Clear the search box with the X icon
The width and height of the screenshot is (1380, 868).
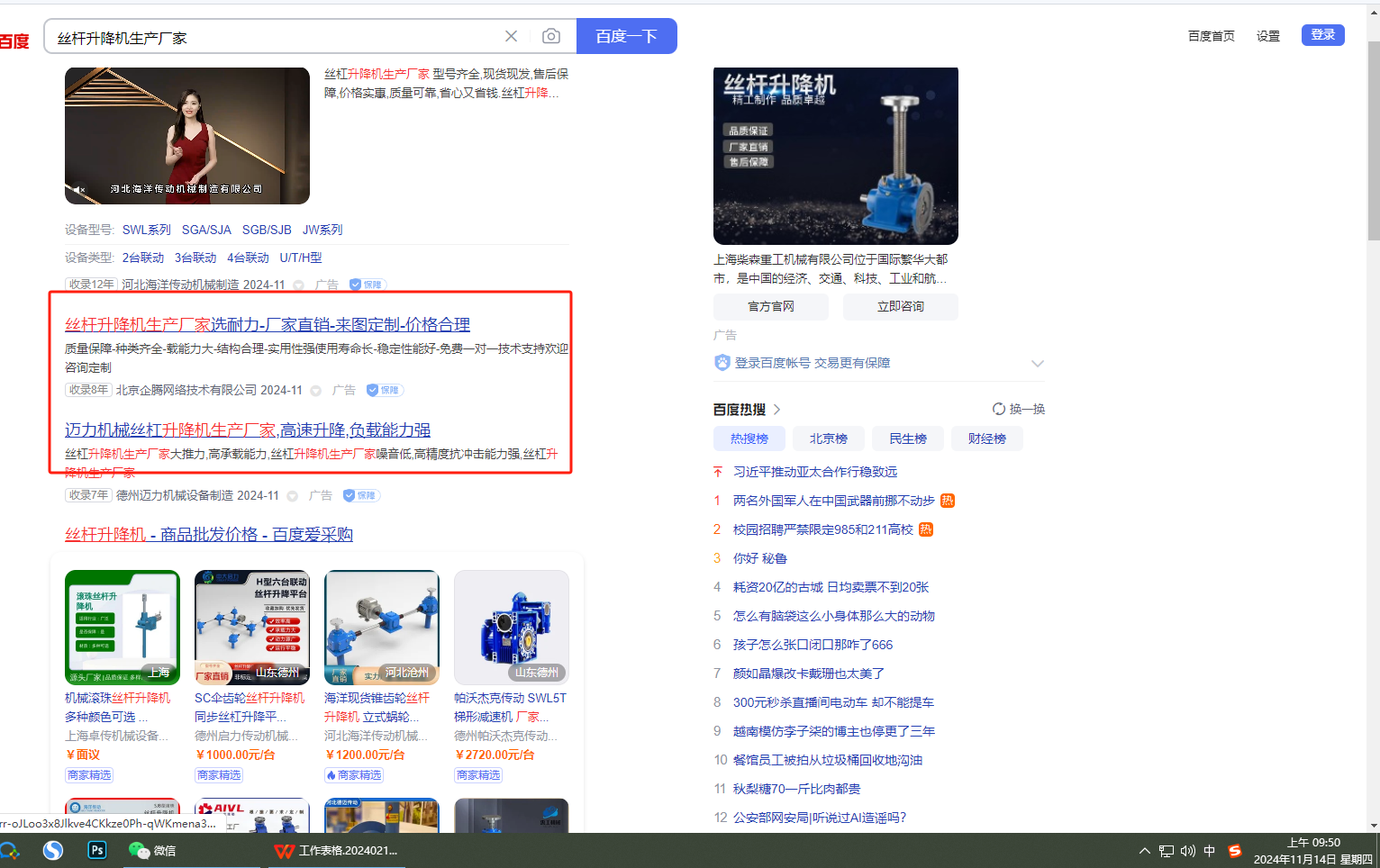(511, 36)
